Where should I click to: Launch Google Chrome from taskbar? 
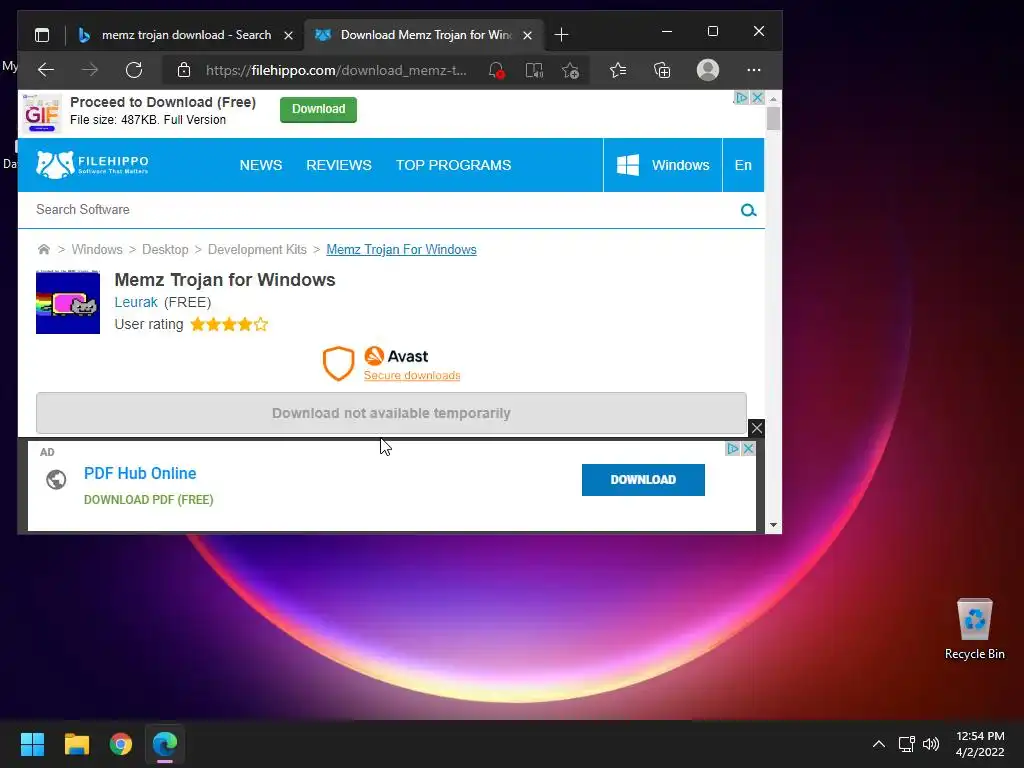tap(121, 744)
